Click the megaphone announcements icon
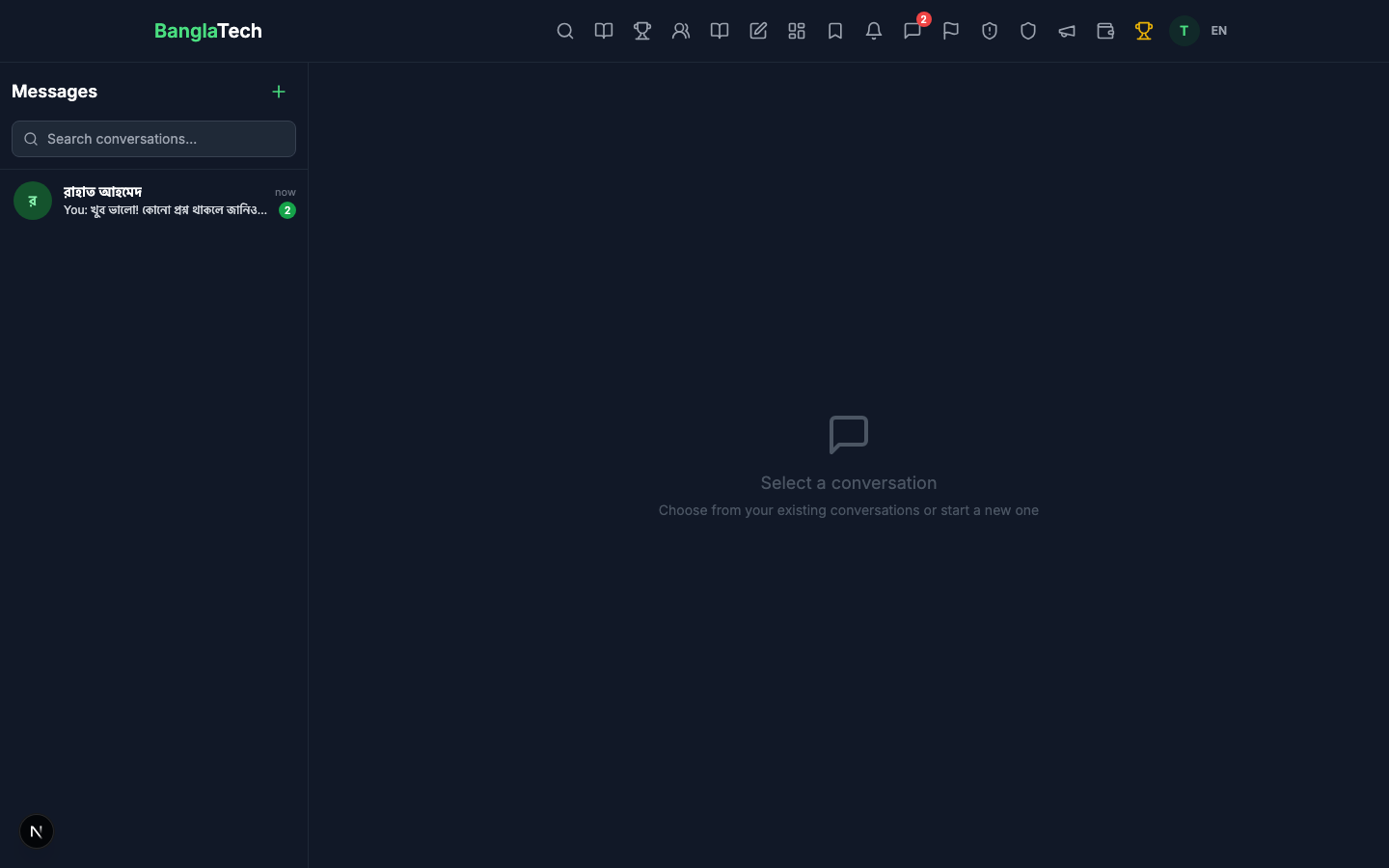The image size is (1389, 868). click(1067, 31)
